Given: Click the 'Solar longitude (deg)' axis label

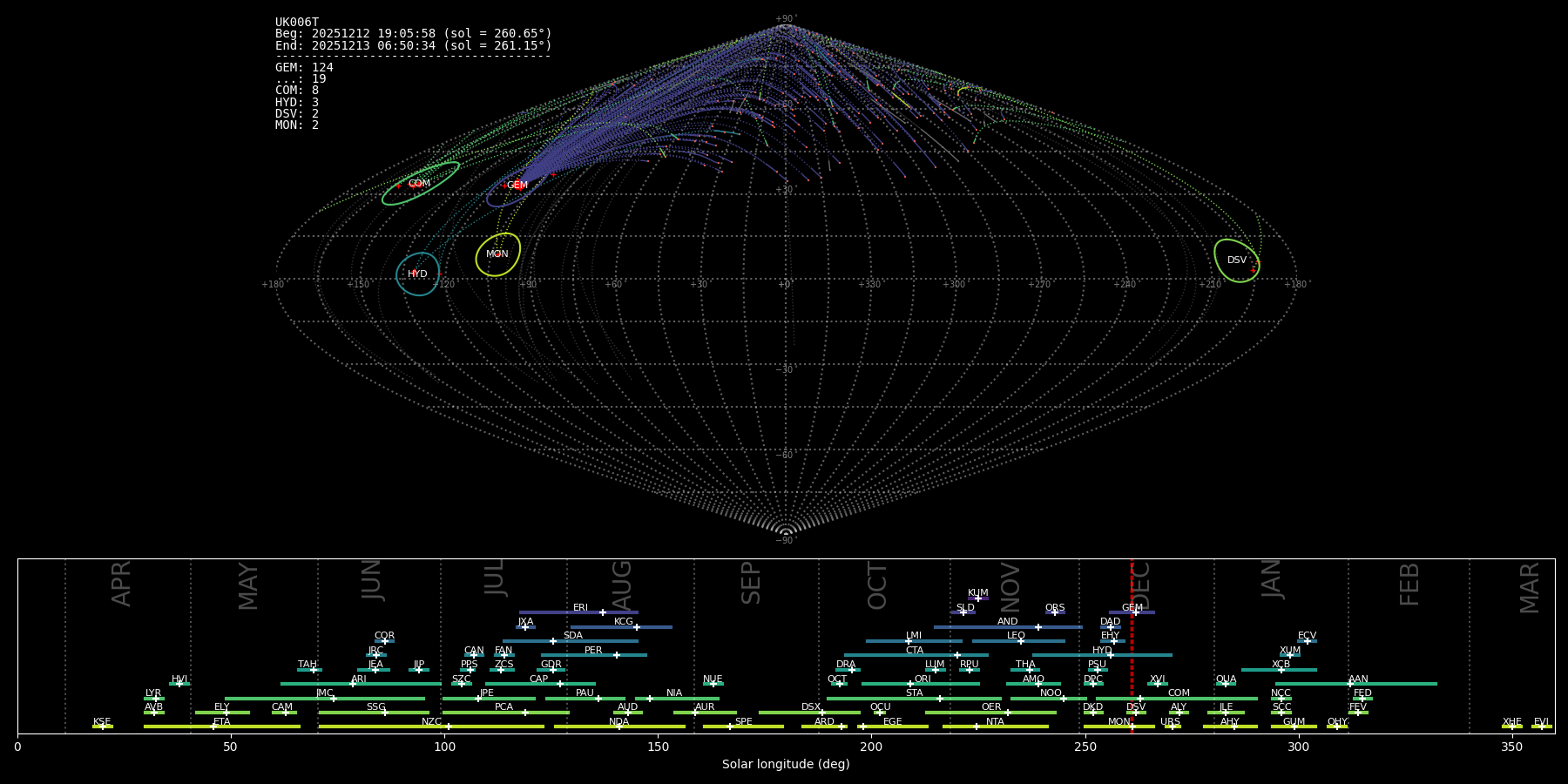Looking at the screenshot, I should tap(786, 764).
